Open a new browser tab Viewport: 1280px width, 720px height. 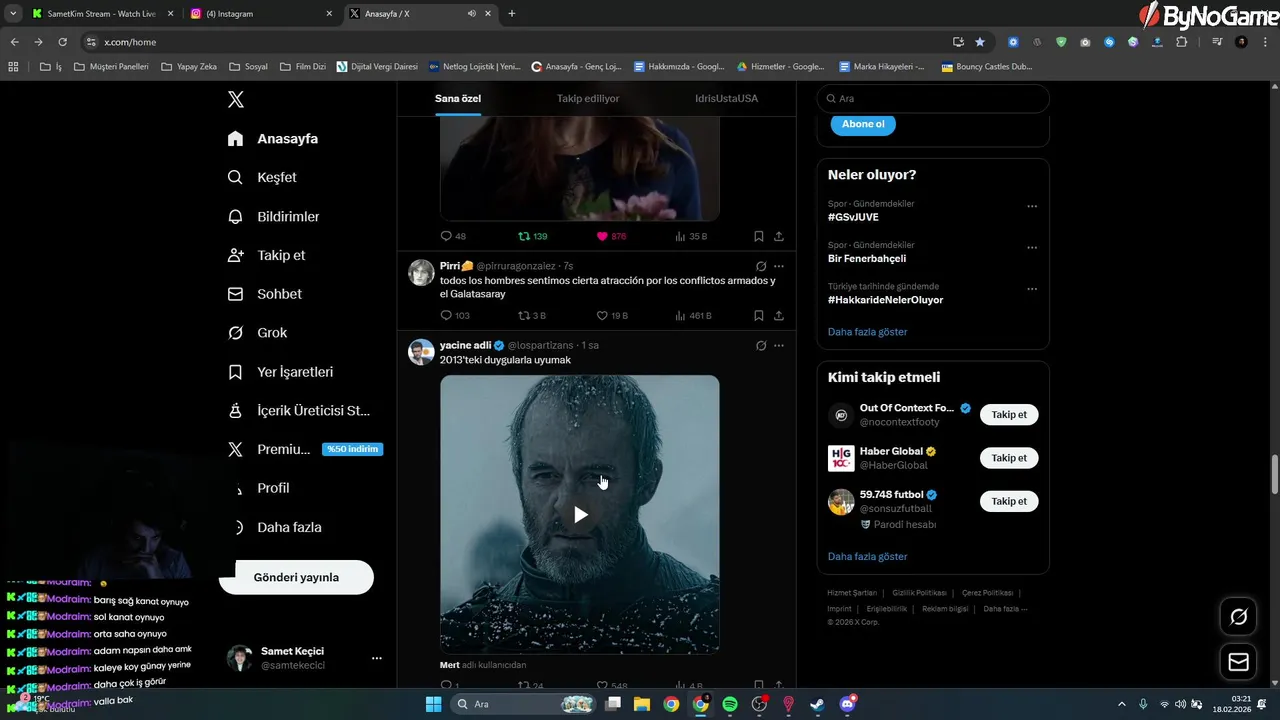512,14
